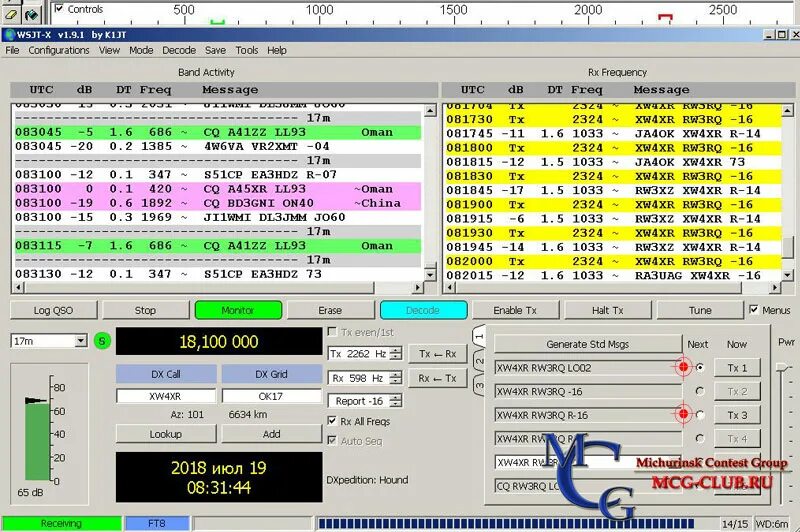Image resolution: width=800 pixels, height=532 pixels.
Task: Click the RA3UAG XW4XR -16 decode line
Action: [x=613, y=275]
